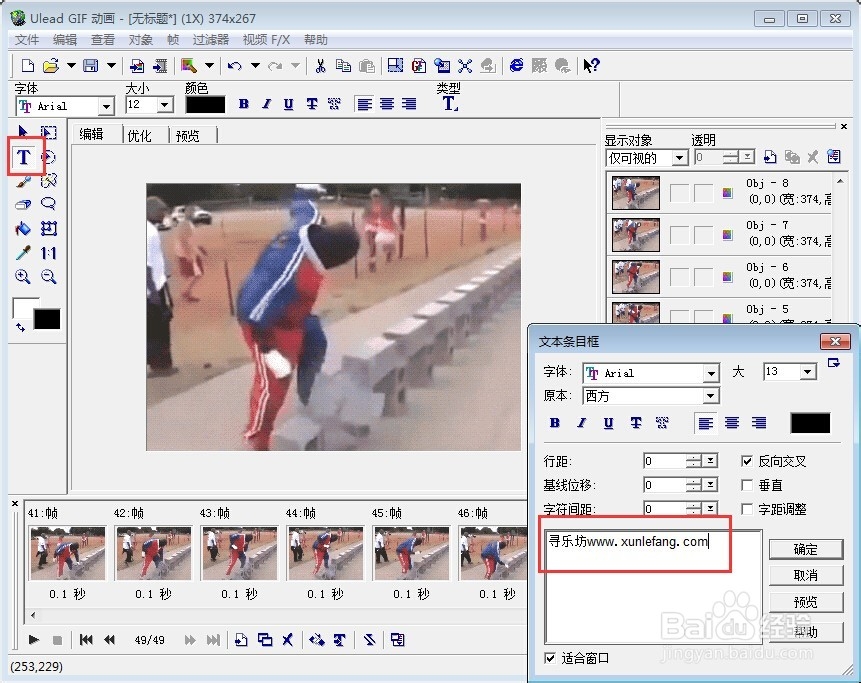Toggle Italic in text entry dialog
Viewport: 861px width, 683px height.
[x=582, y=423]
